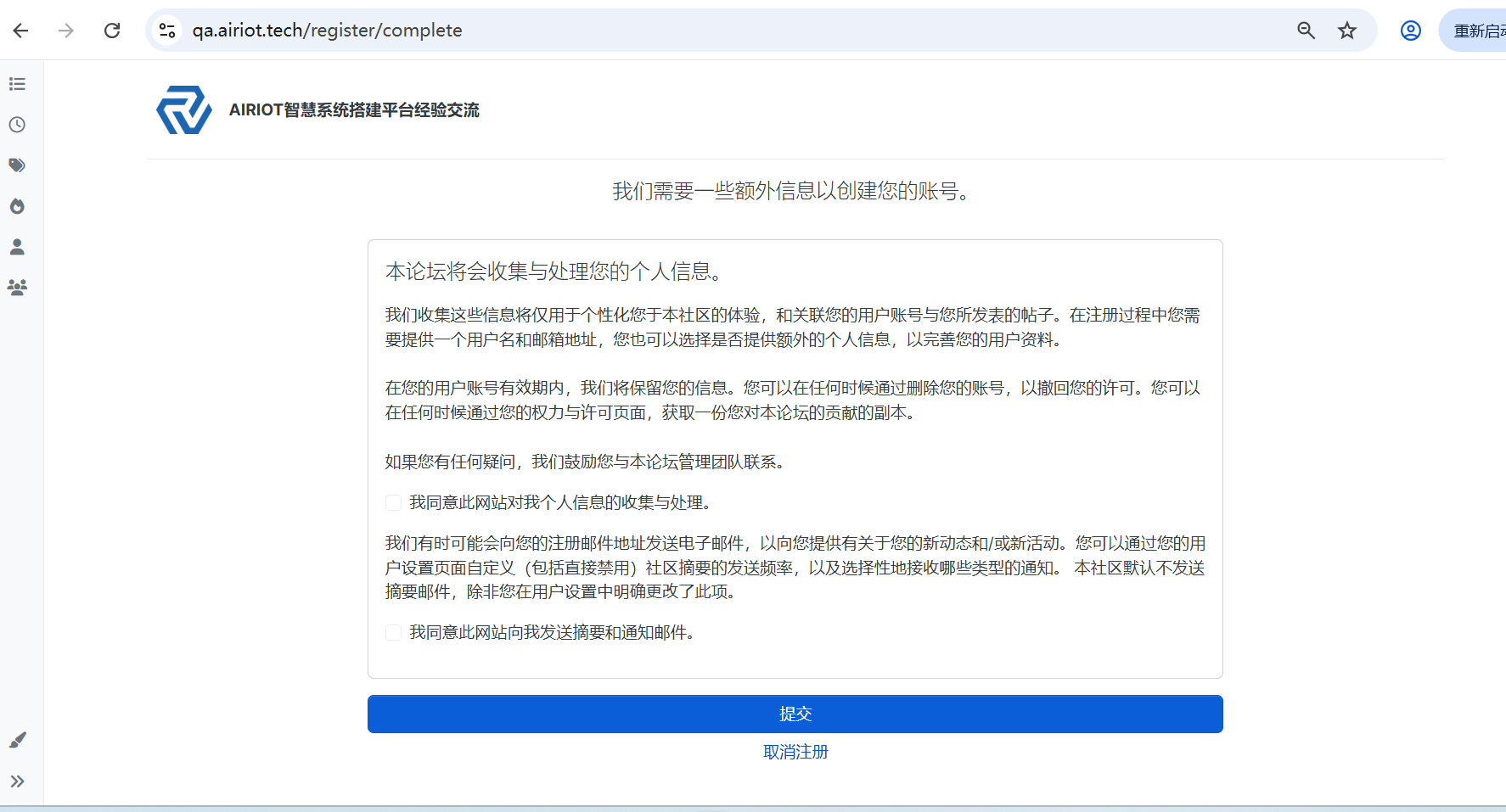Click the AIRIOT智慧系统搭建平台经验交流 site title
Screen dimensions: 1506x812
click(354, 110)
